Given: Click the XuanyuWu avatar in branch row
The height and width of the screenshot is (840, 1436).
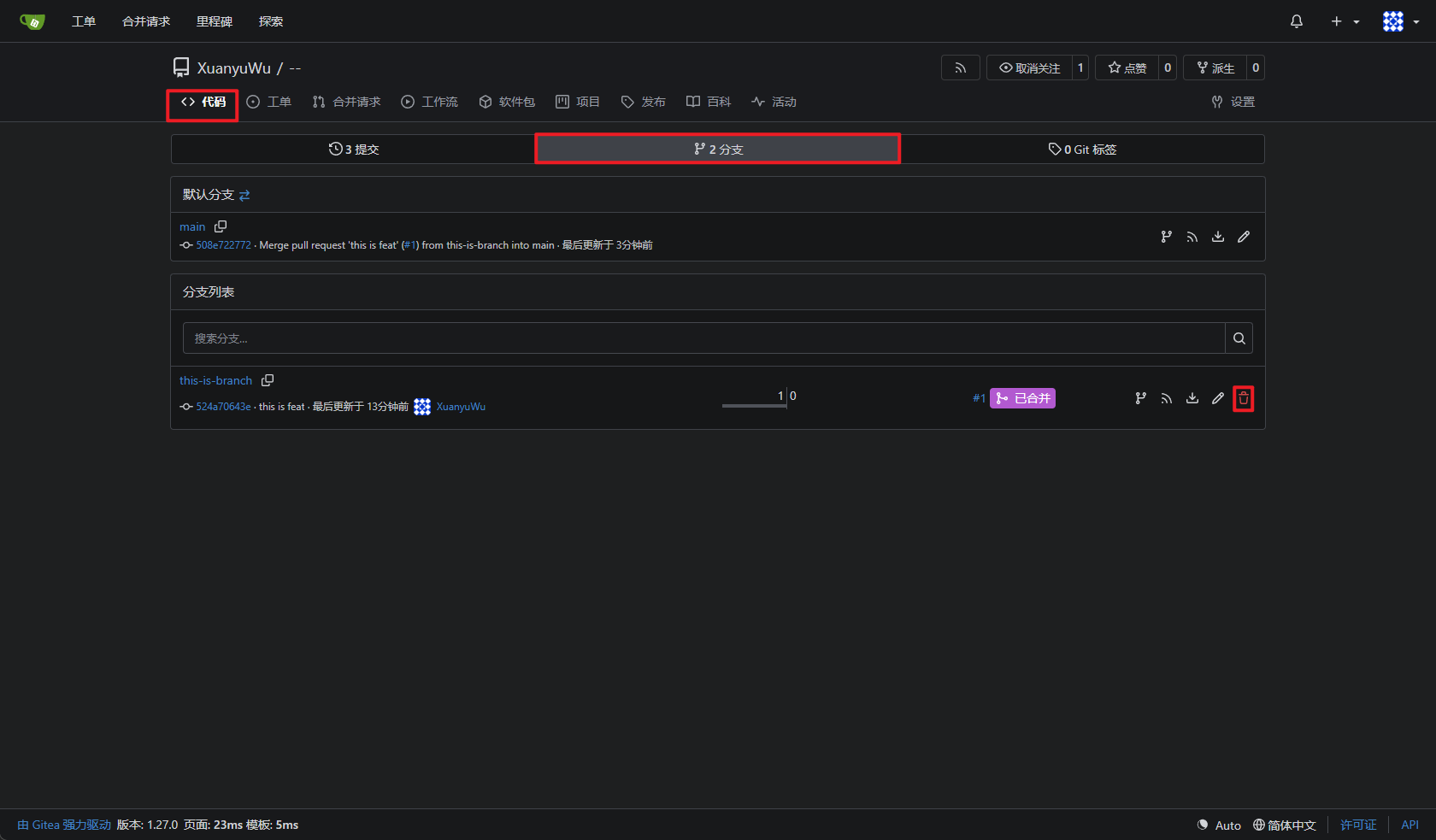Looking at the screenshot, I should [422, 407].
